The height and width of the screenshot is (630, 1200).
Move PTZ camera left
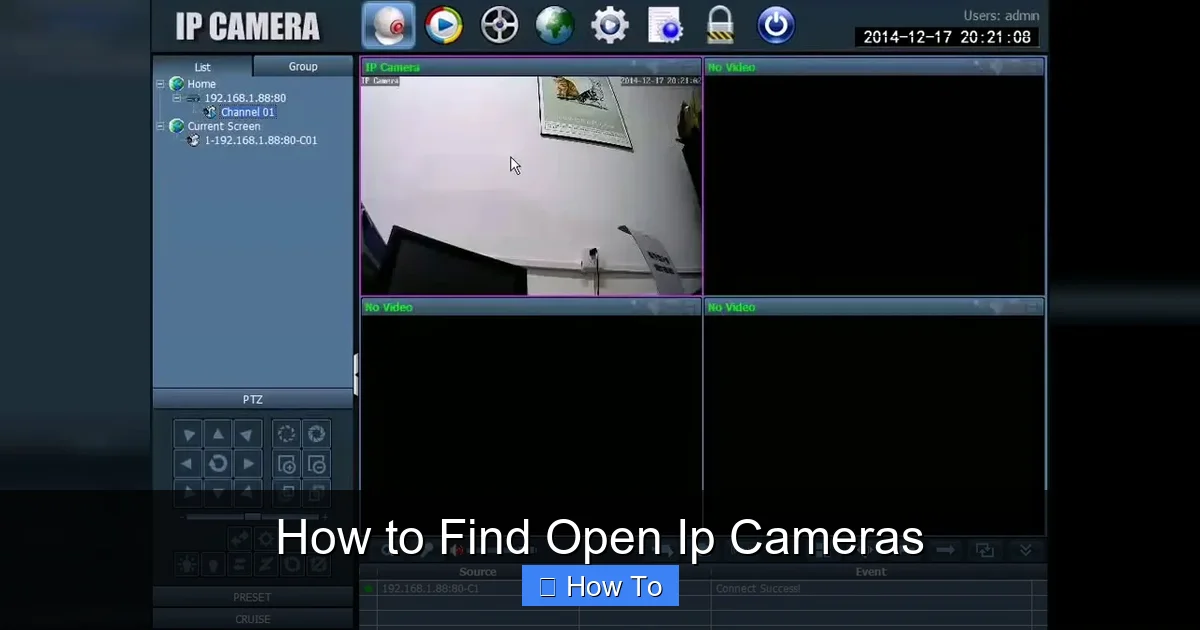click(187, 464)
